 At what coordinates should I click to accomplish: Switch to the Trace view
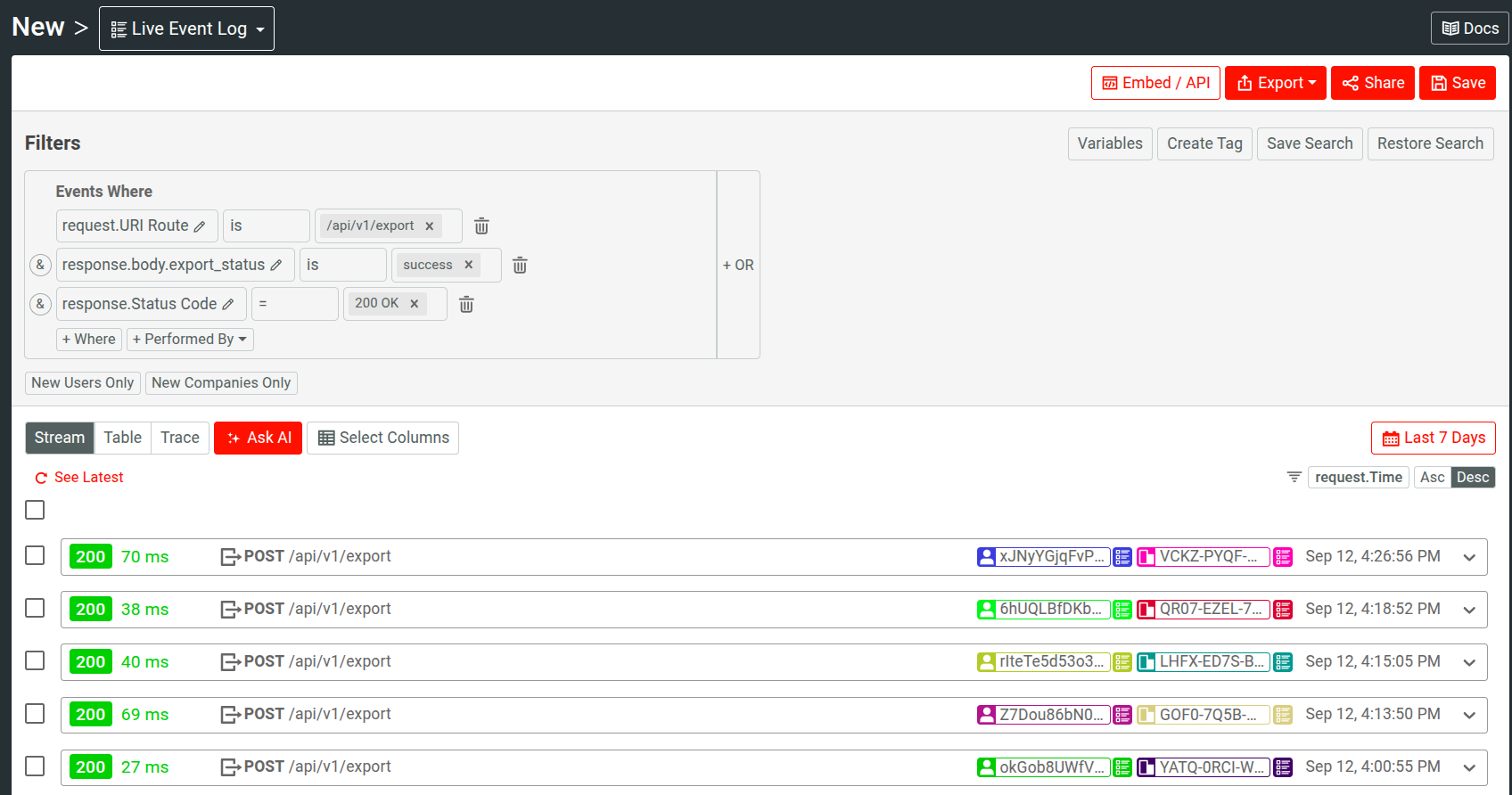[x=180, y=438]
